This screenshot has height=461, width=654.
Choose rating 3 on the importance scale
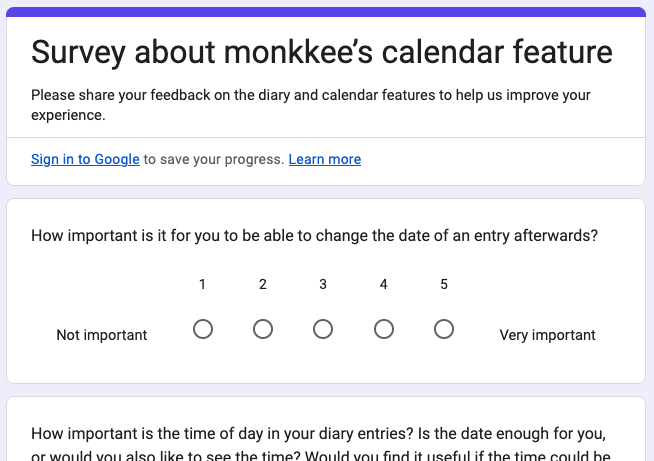(x=323, y=329)
